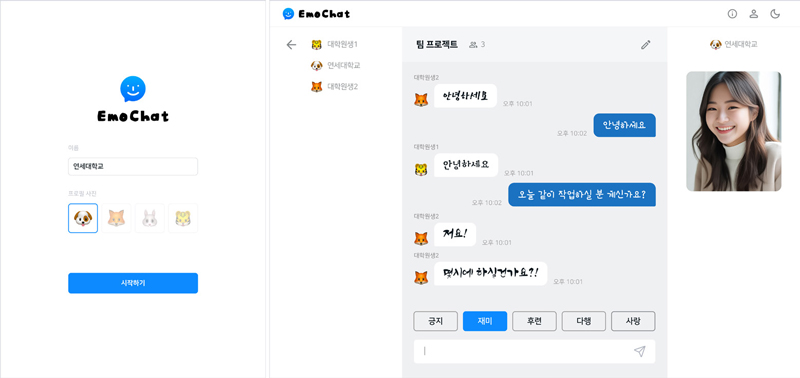Select the 재미 emotion button
The image size is (800, 378).
(485, 321)
